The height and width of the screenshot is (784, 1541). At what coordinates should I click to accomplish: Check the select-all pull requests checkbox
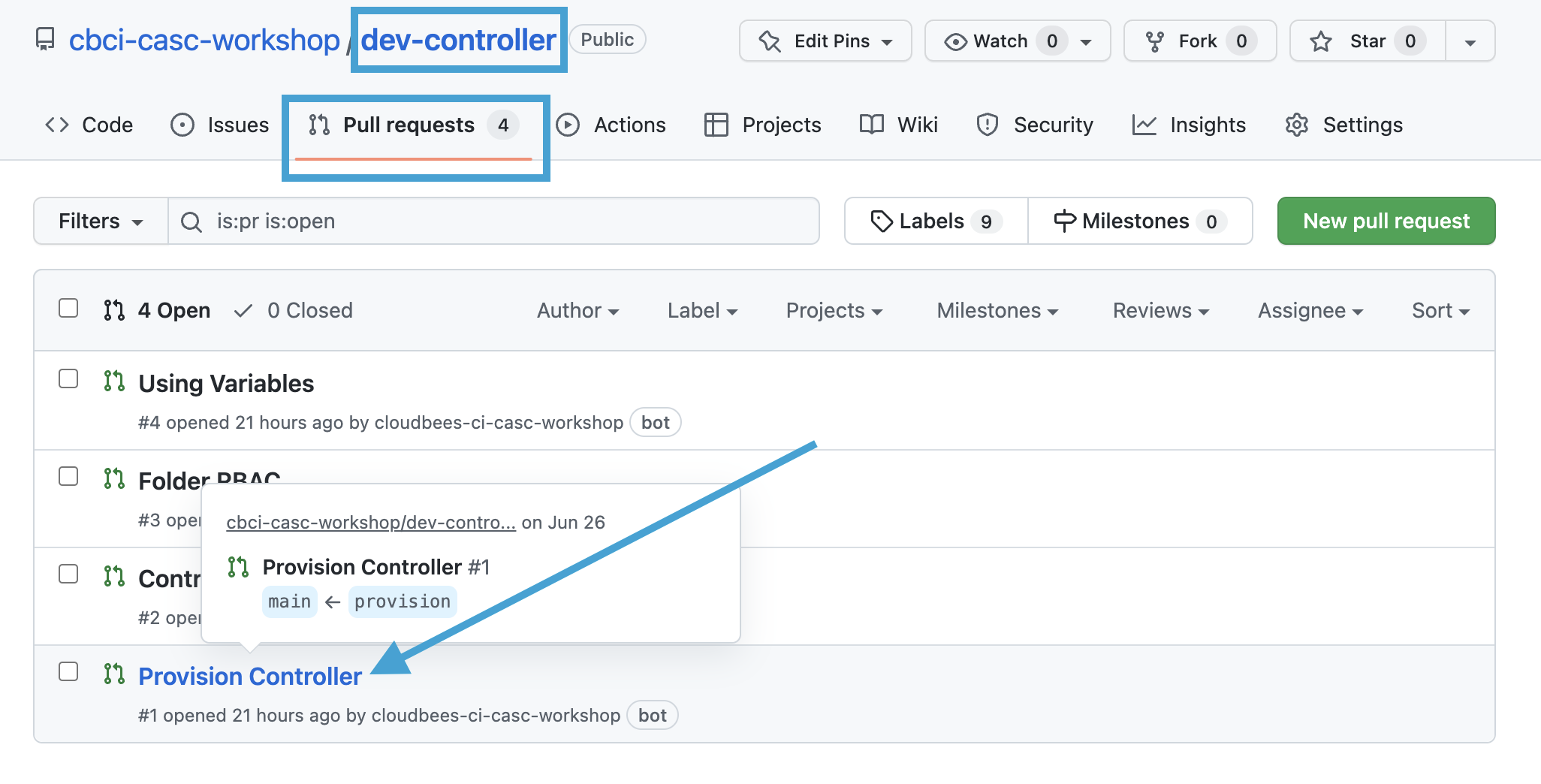click(68, 308)
